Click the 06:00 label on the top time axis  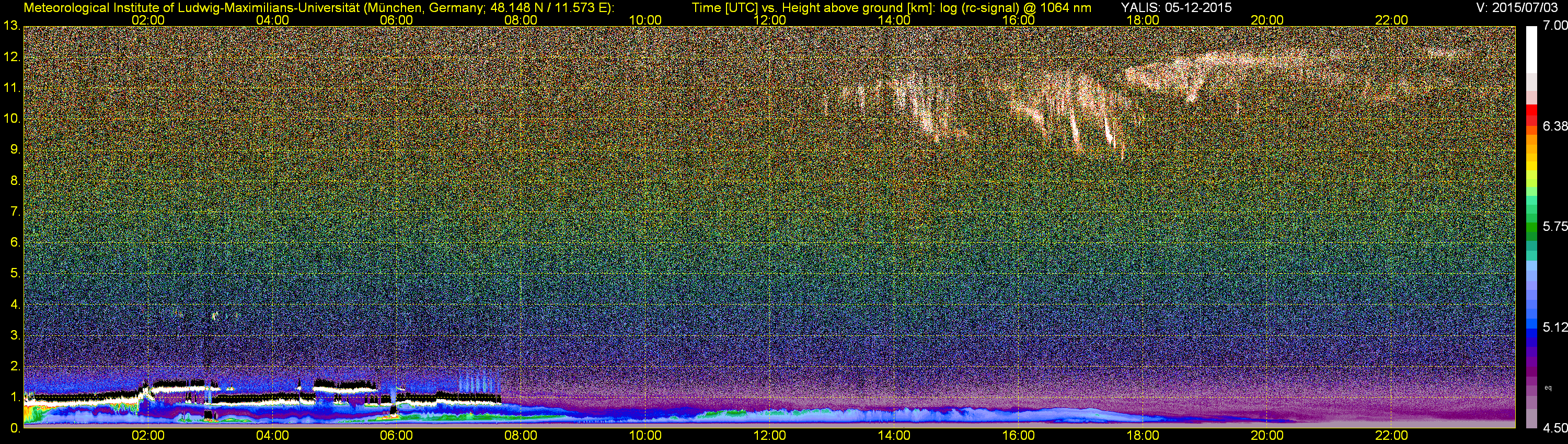pyautogui.click(x=396, y=20)
